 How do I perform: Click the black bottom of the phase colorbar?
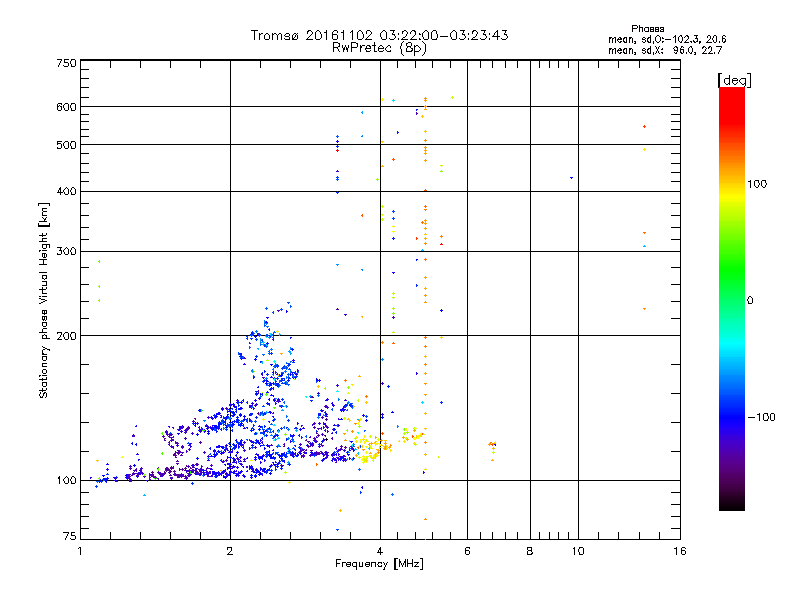(x=732, y=504)
